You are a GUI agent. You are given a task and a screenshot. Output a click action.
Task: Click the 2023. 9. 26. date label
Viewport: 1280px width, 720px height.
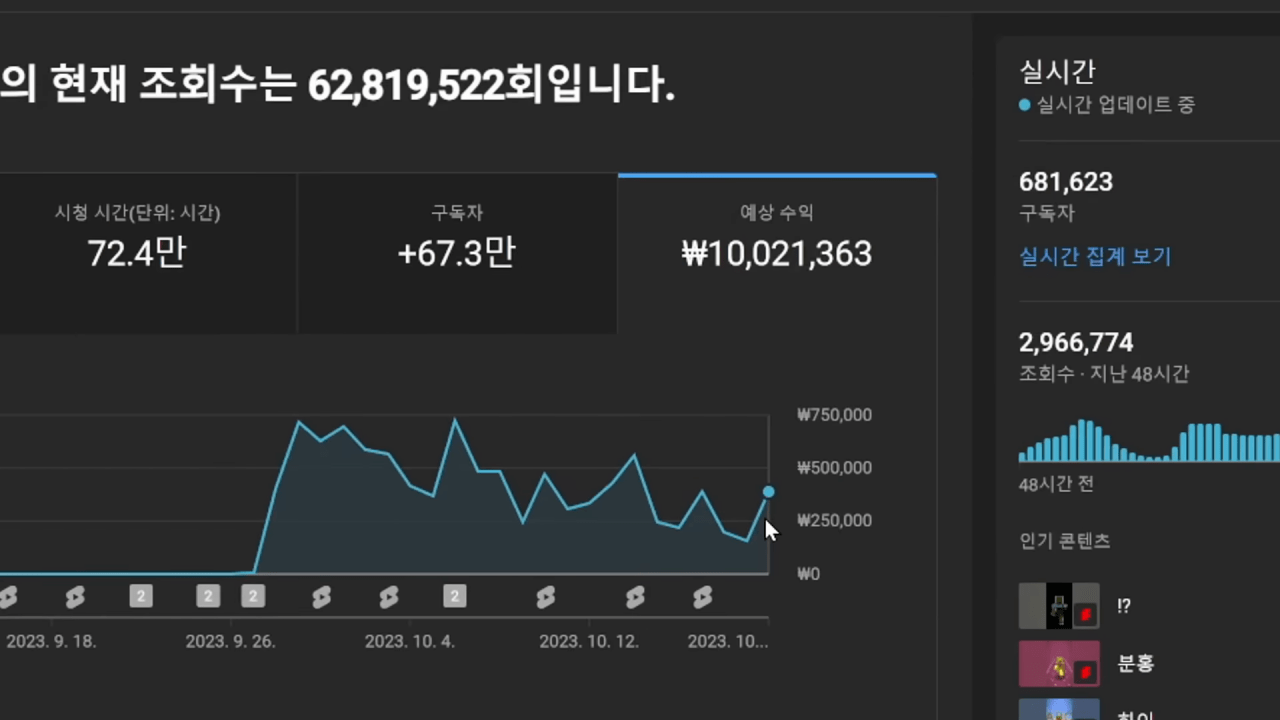tap(231, 642)
